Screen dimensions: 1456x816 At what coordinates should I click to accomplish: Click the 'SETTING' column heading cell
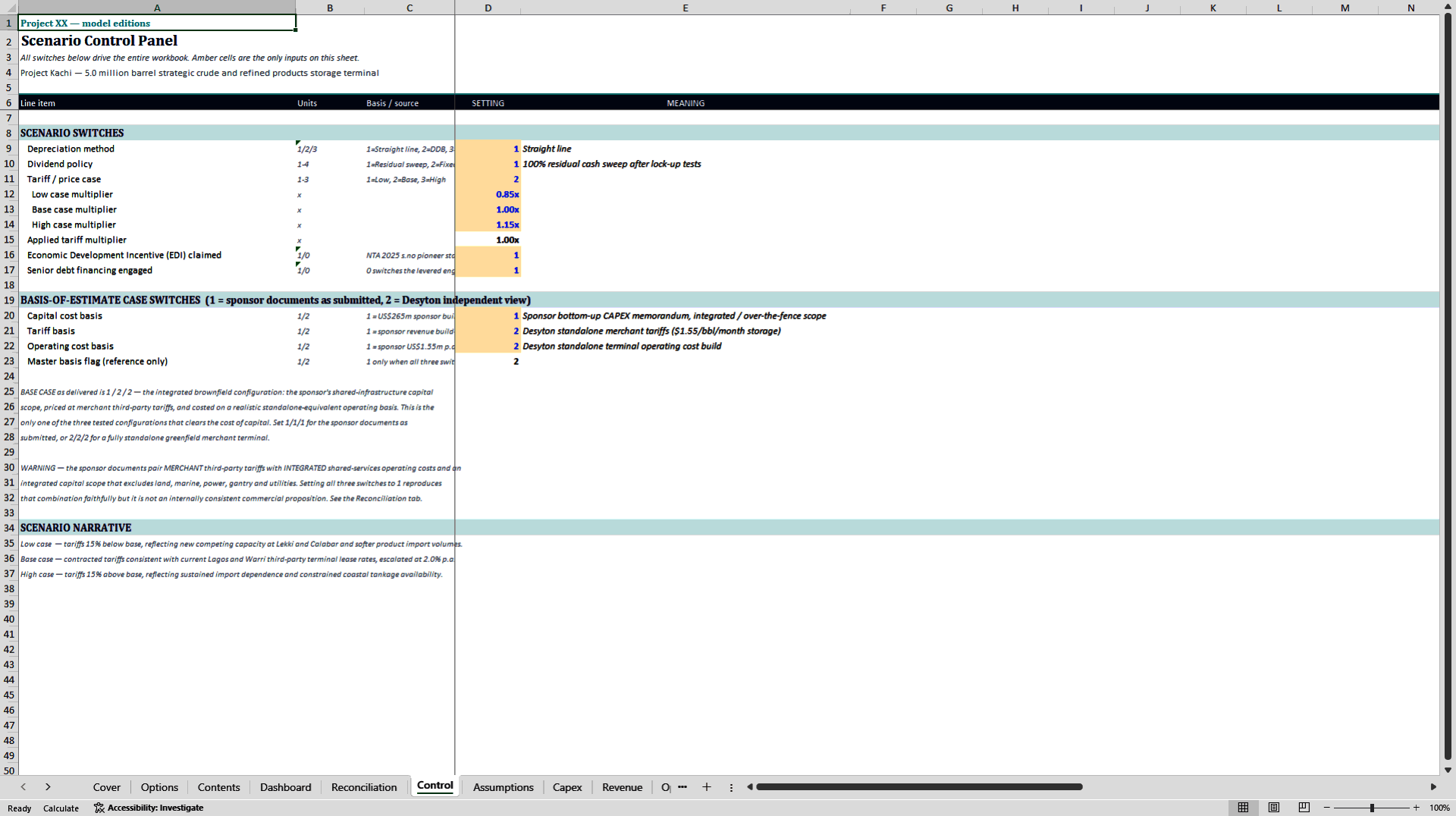[488, 103]
